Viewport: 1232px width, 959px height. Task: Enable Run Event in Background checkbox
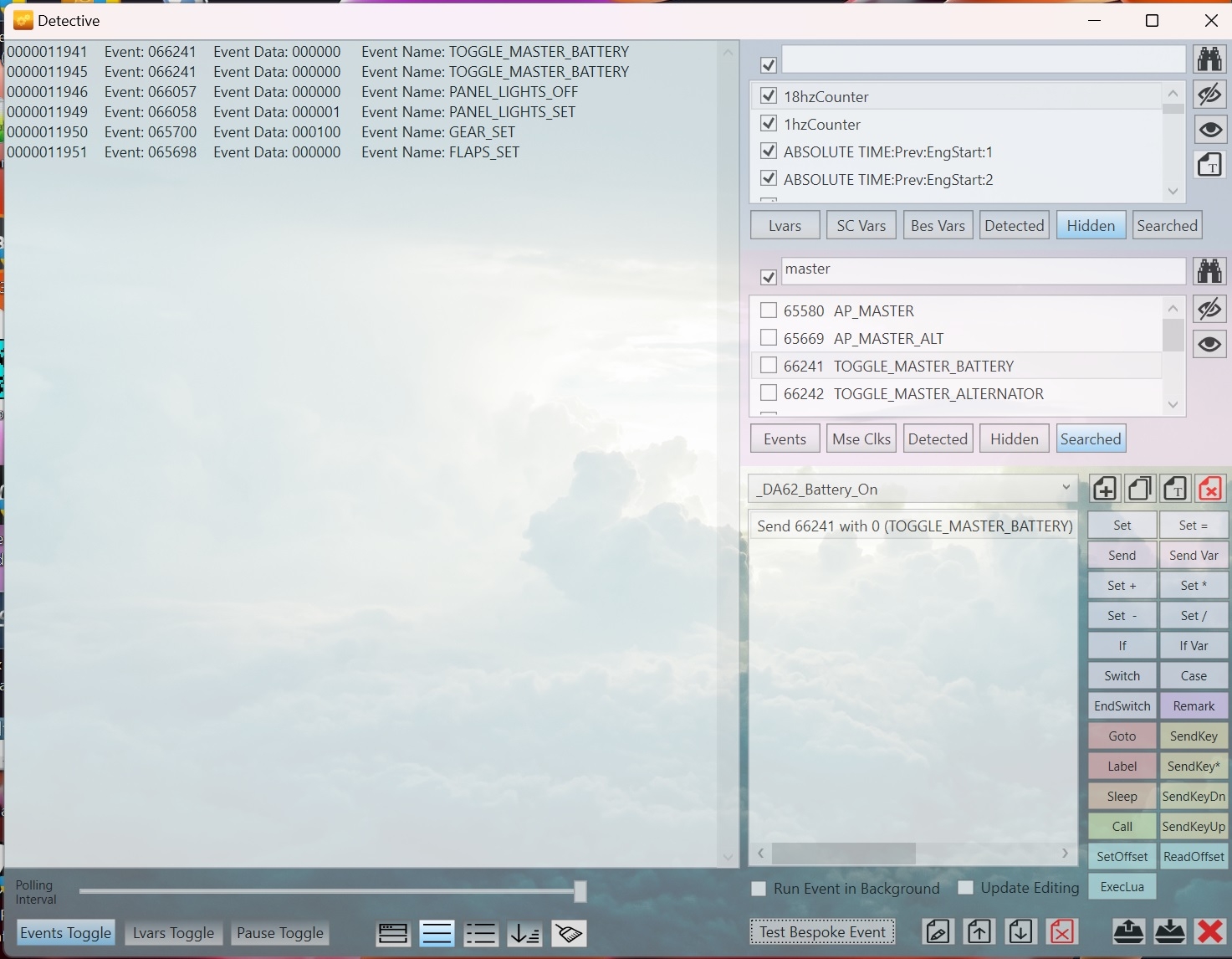759,889
